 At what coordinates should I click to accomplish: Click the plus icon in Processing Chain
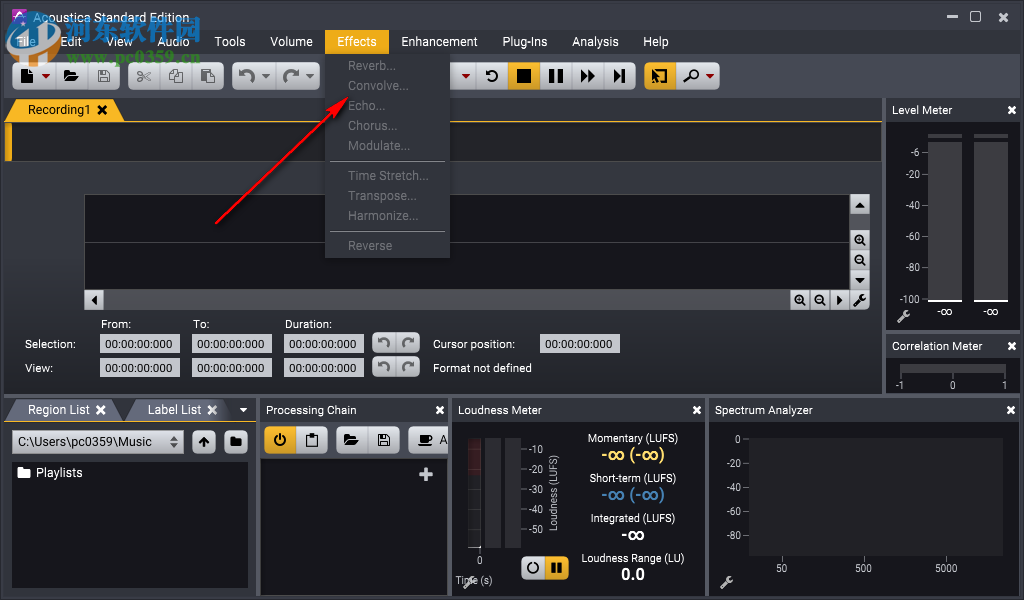[x=425, y=475]
